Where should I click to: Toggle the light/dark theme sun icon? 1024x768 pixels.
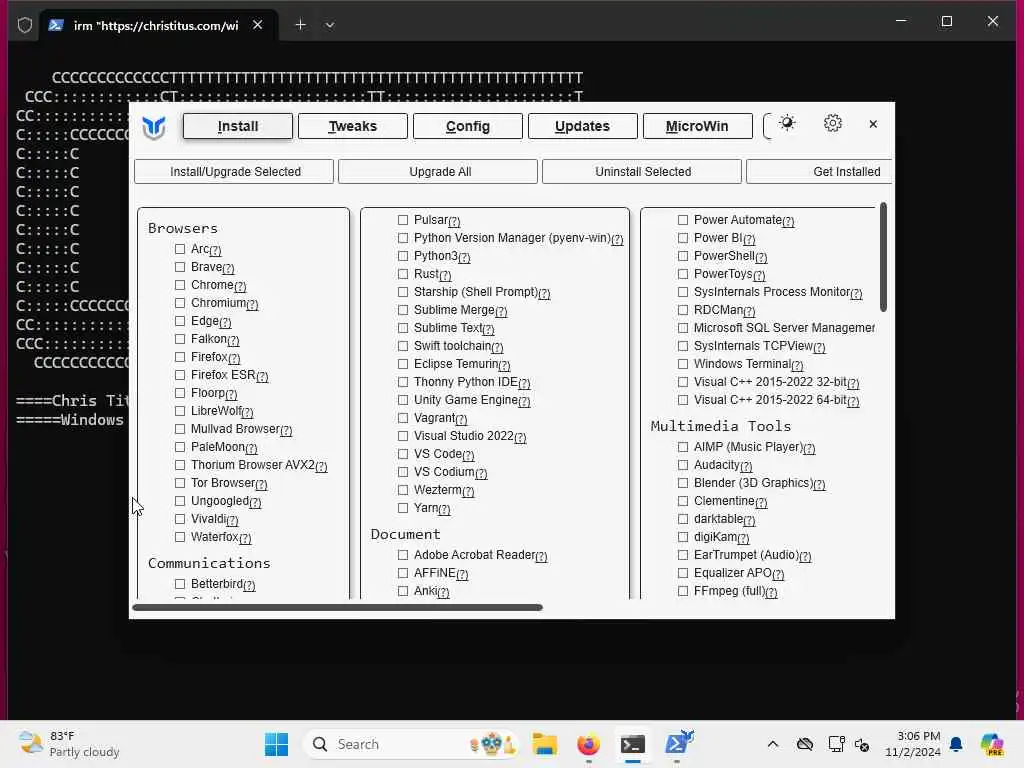[x=787, y=123]
